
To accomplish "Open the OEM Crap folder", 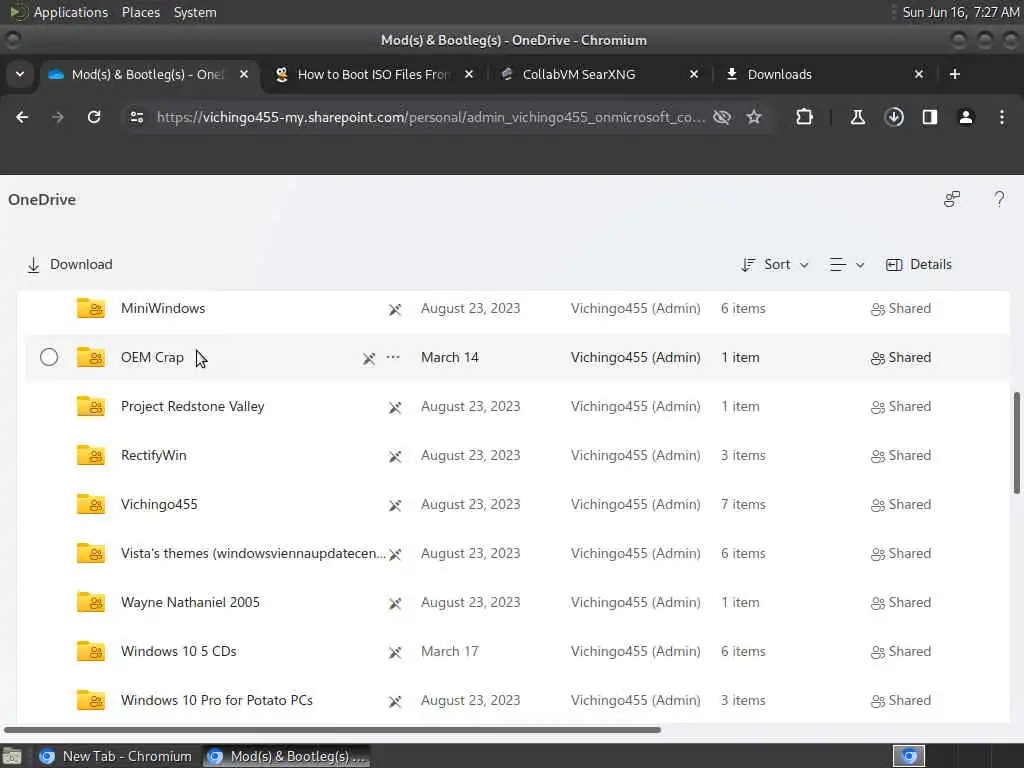I will click(x=152, y=357).
